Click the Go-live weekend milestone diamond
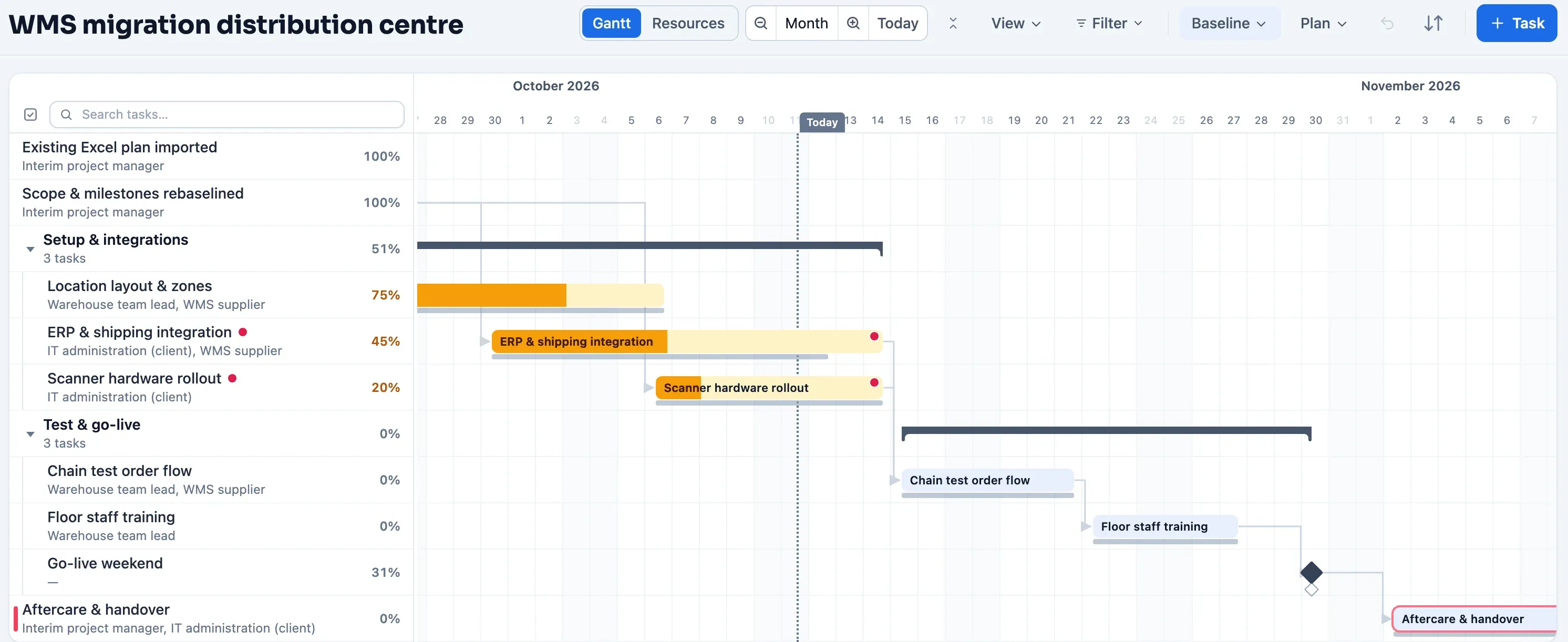1568x642 pixels. (1311, 572)
